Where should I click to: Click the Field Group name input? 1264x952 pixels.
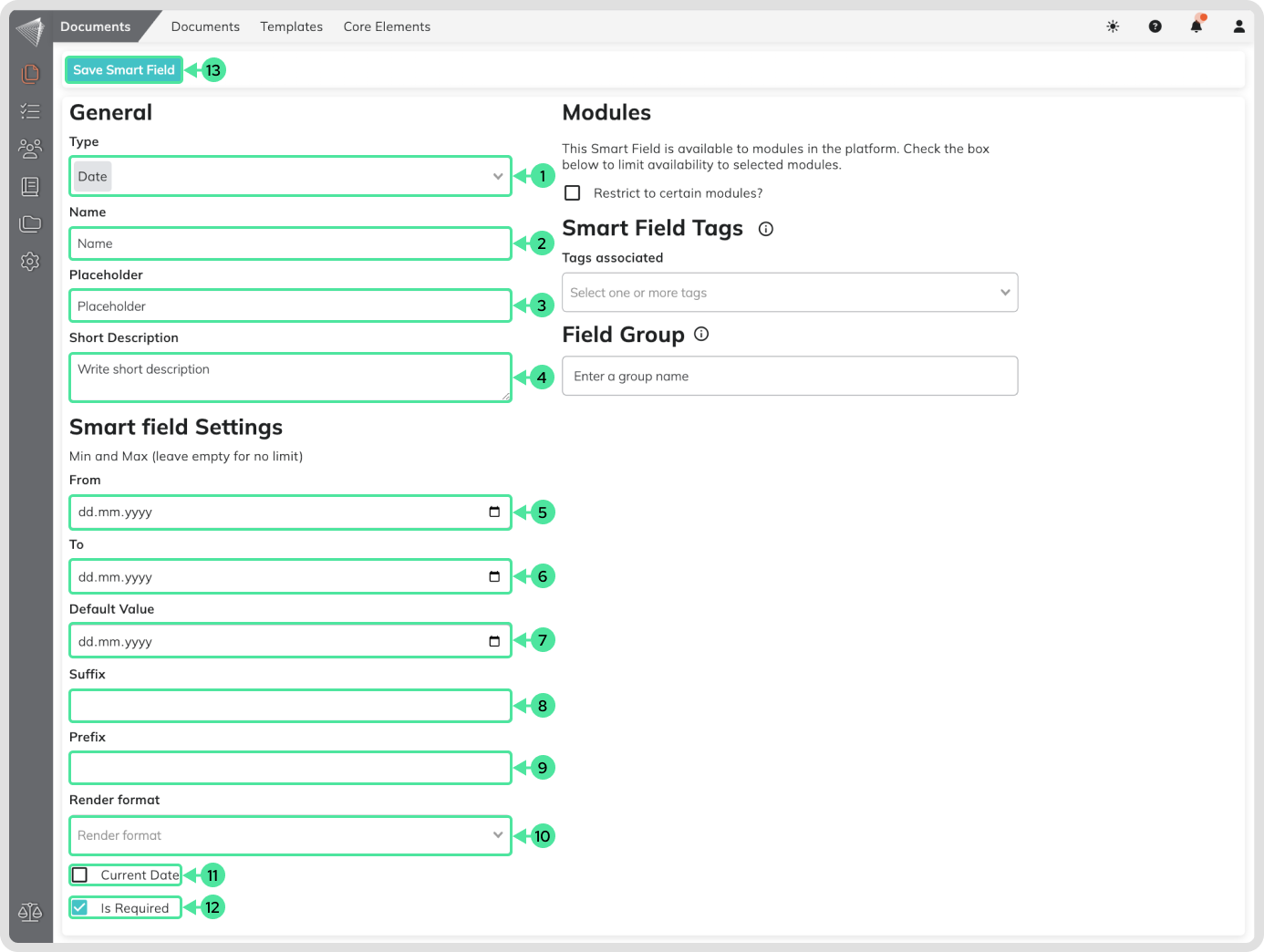point(789,376)
